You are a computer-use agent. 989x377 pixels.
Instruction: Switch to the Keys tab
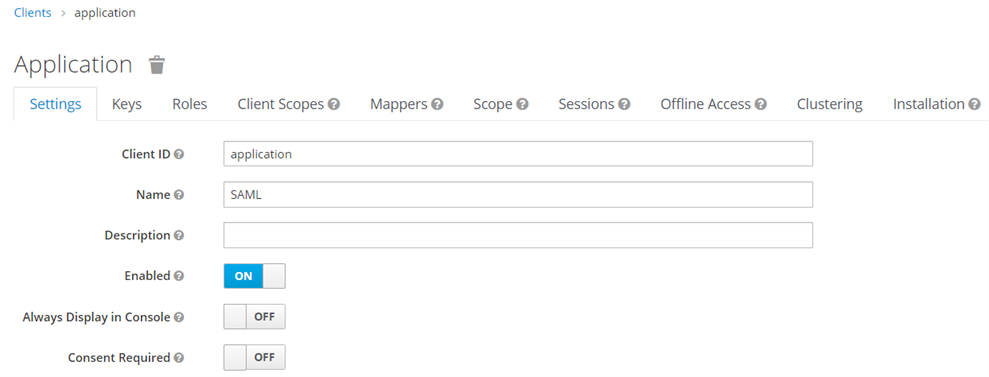127,104
